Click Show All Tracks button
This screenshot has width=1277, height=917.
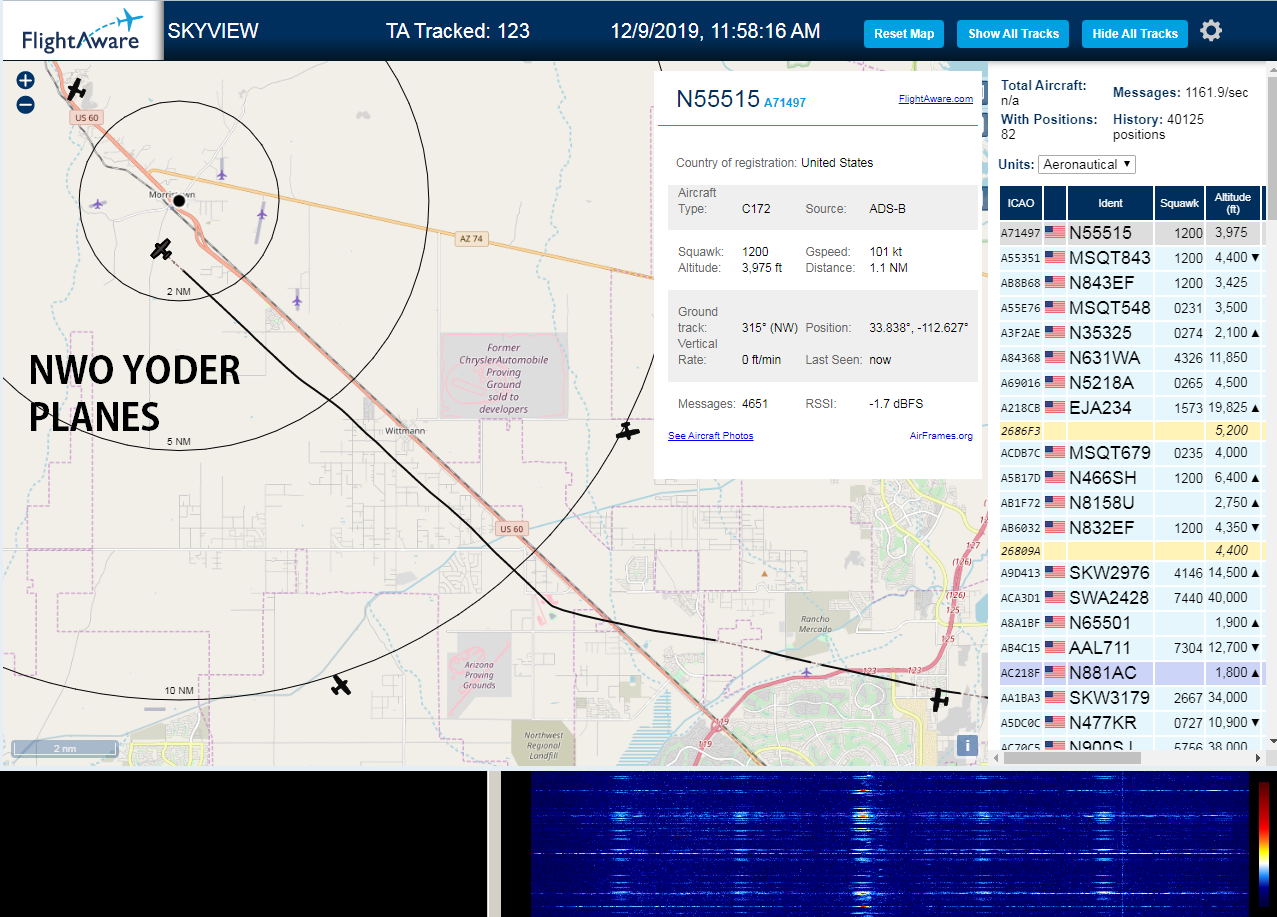1013,33
